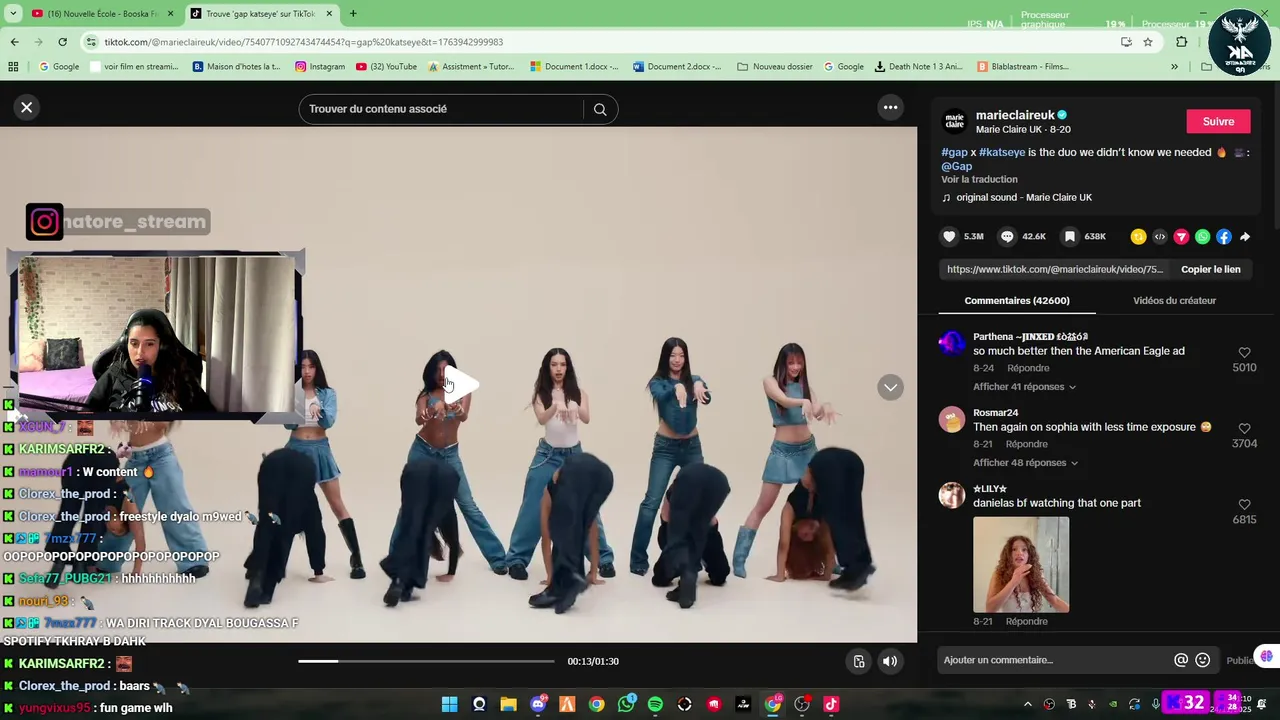Open the emoji picker in comment box
1280x720 pixels.
(1203, 660)
